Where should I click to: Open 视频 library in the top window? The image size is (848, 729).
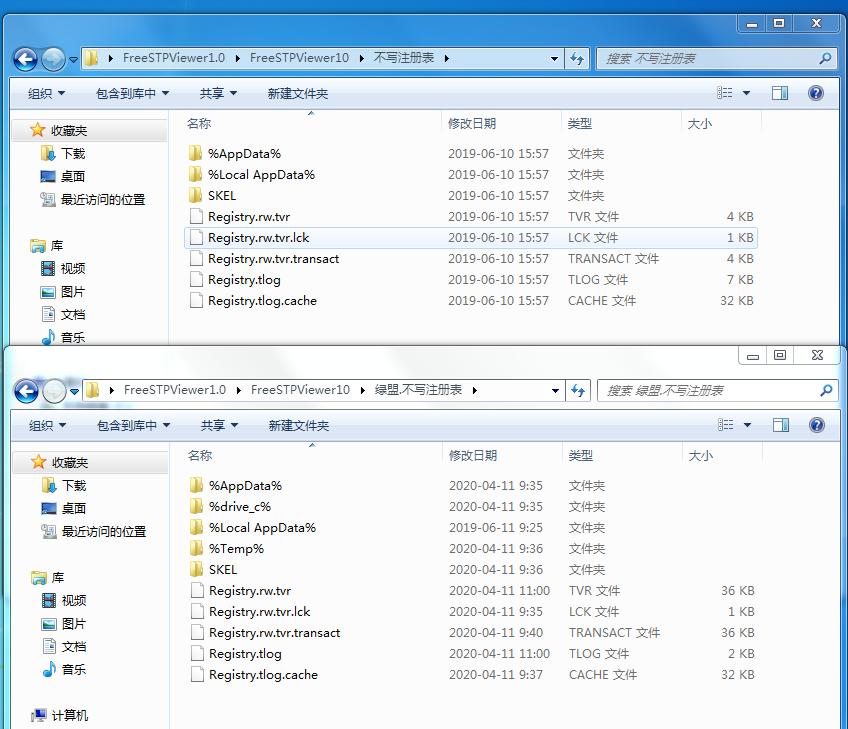point(63,268)
